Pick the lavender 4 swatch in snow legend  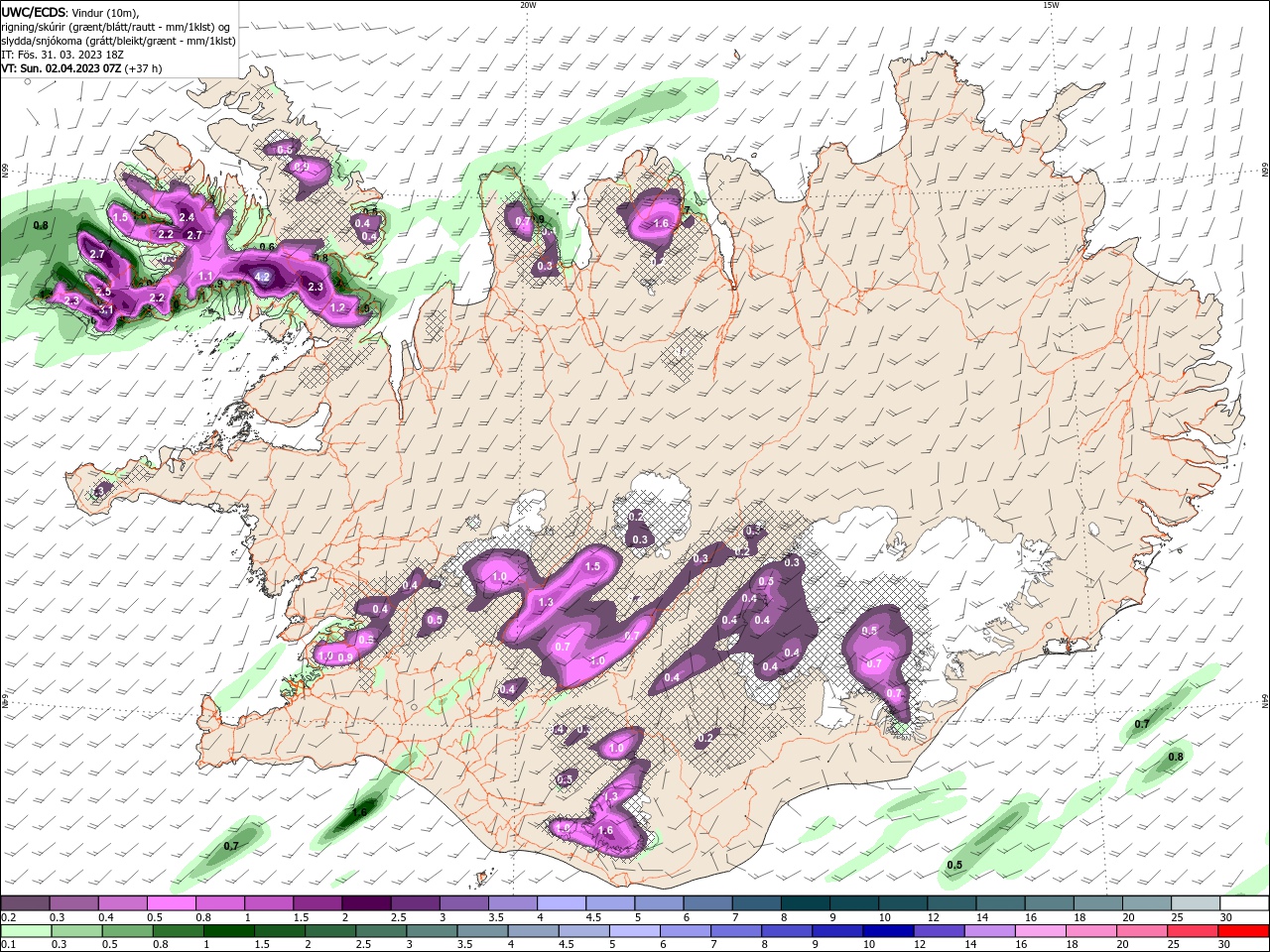coord(562,903)
